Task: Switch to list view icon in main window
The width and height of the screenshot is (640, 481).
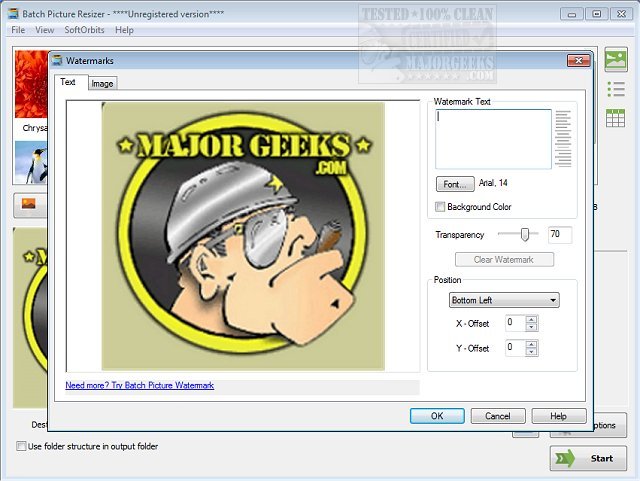Action: tap(616, 89)
